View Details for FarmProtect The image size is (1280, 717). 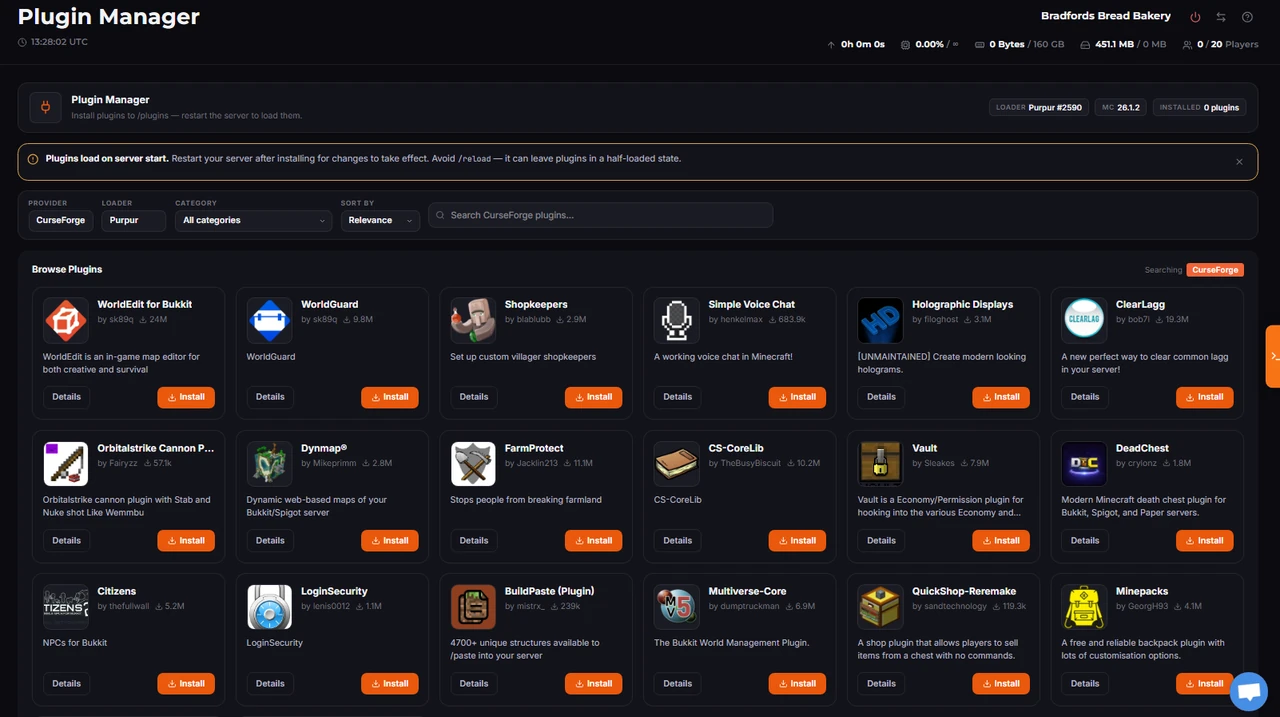[474, 540]
